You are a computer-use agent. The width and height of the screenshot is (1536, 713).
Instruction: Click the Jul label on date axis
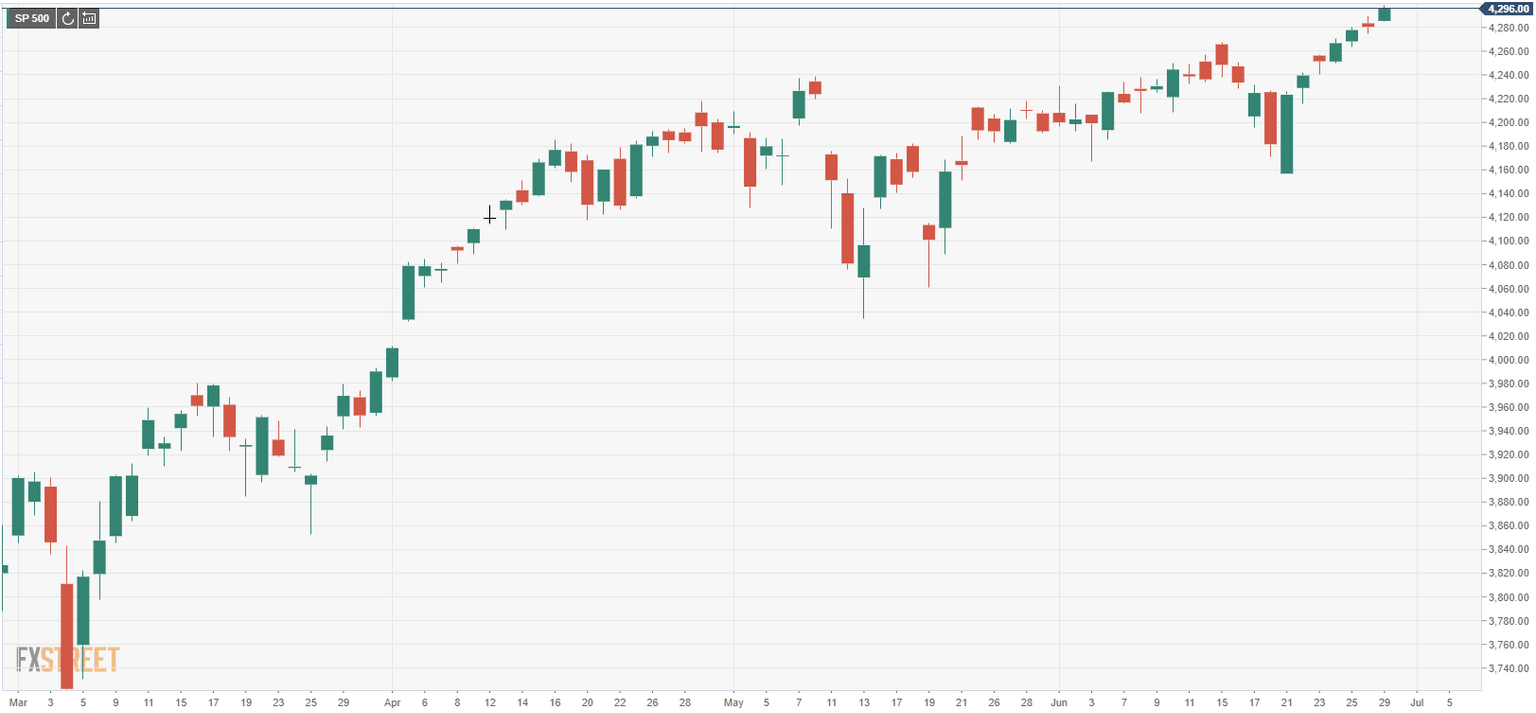pyautogui.click(x=1416, y=700)
